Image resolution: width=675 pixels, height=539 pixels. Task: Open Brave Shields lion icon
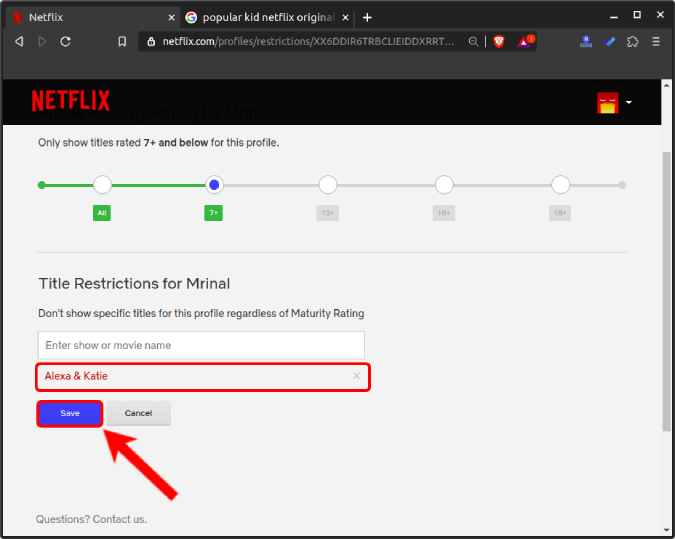point(499,42)
